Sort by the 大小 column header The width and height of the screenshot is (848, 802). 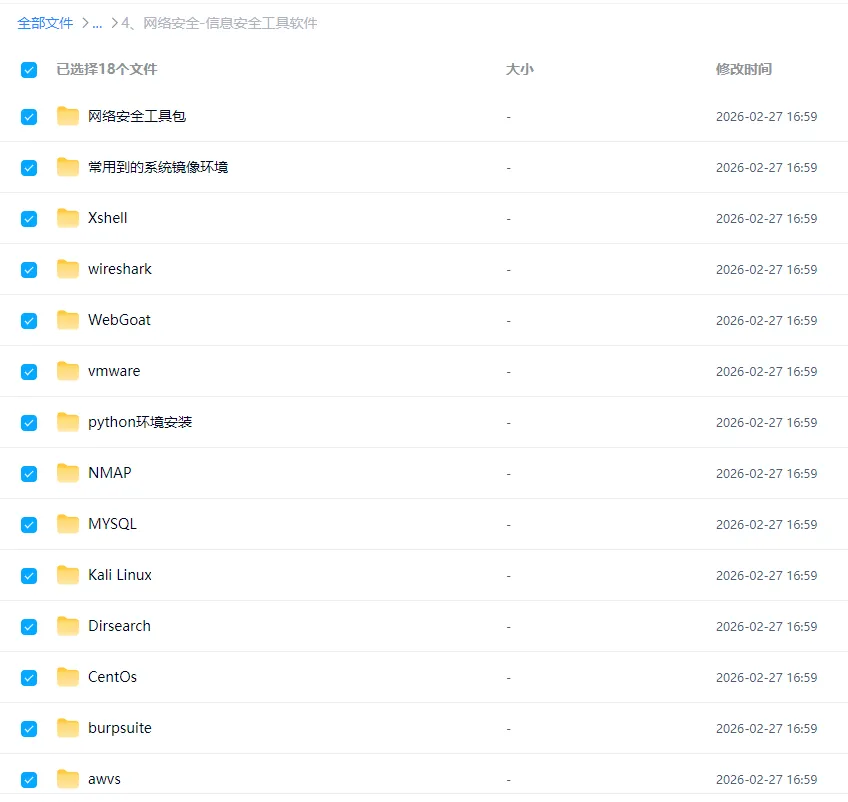click(519, 69)
